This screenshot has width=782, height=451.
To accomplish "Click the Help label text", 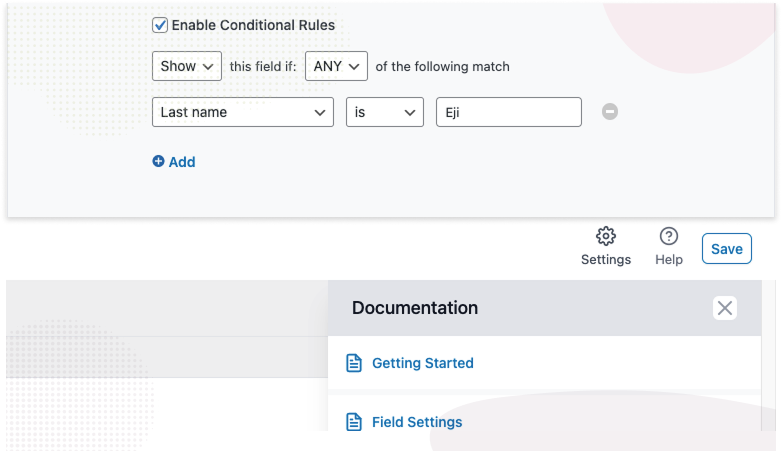I will [668, 259].
